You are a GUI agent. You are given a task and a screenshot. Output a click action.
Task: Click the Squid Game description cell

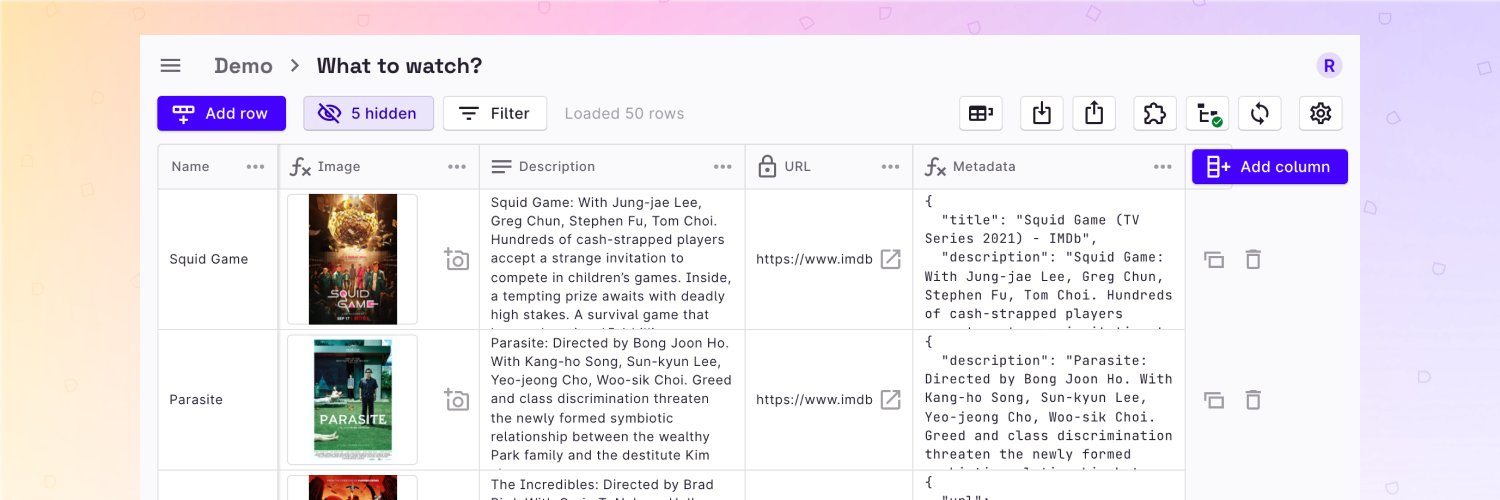click(612, 259)
